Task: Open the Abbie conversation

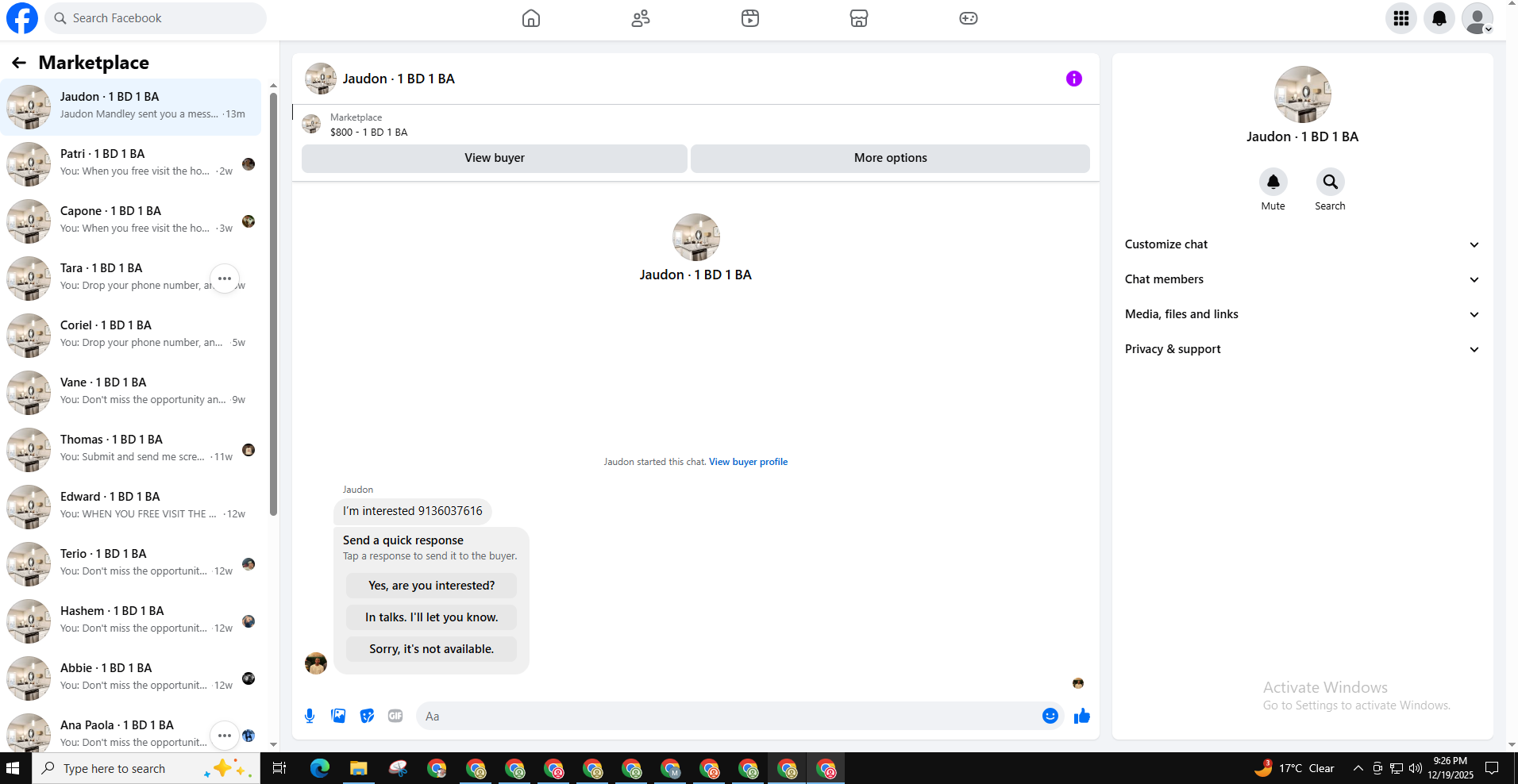Action: tap(132, 678)
